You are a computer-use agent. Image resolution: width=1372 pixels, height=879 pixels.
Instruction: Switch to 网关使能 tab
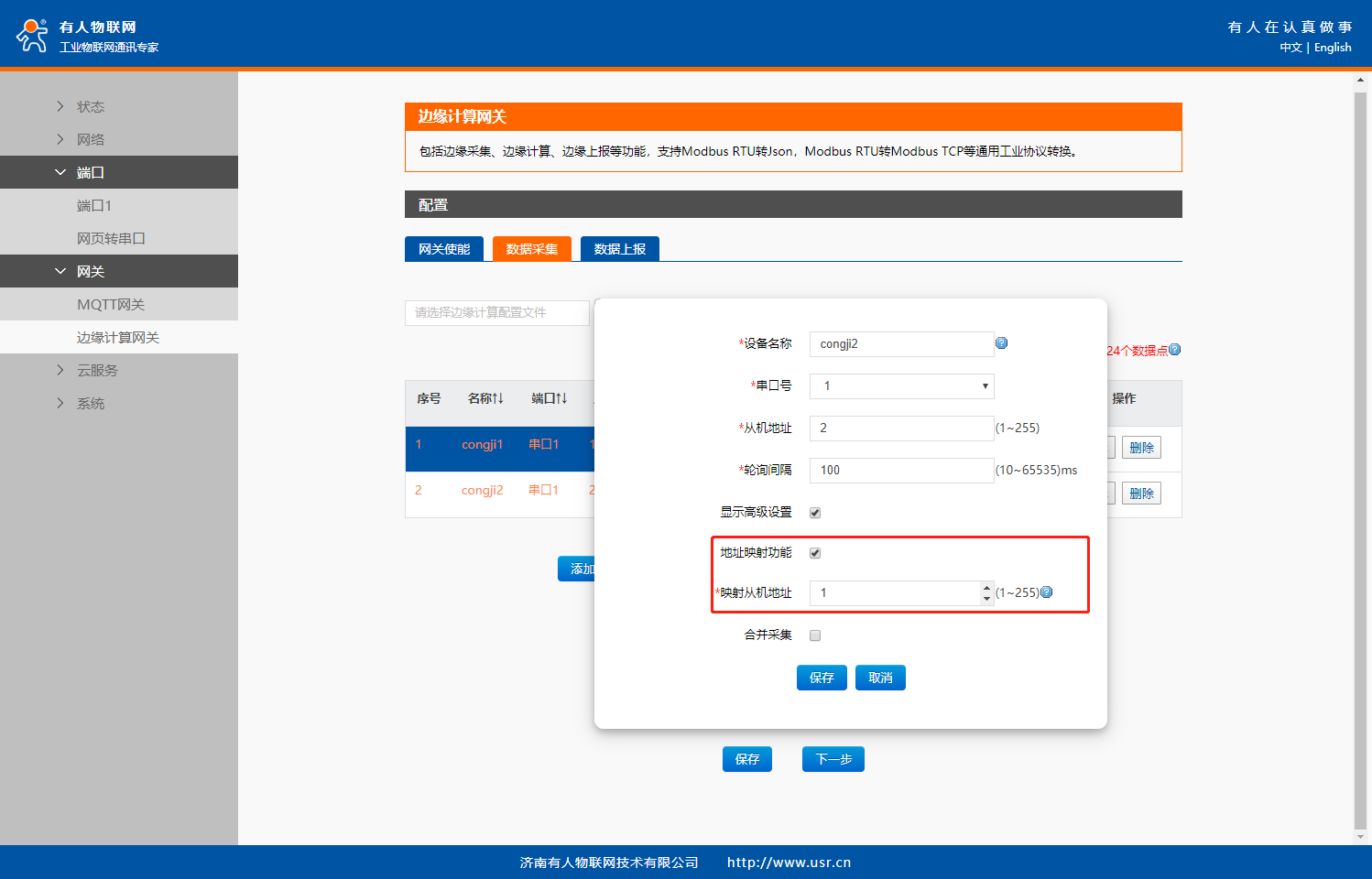(x=444, y=249)
